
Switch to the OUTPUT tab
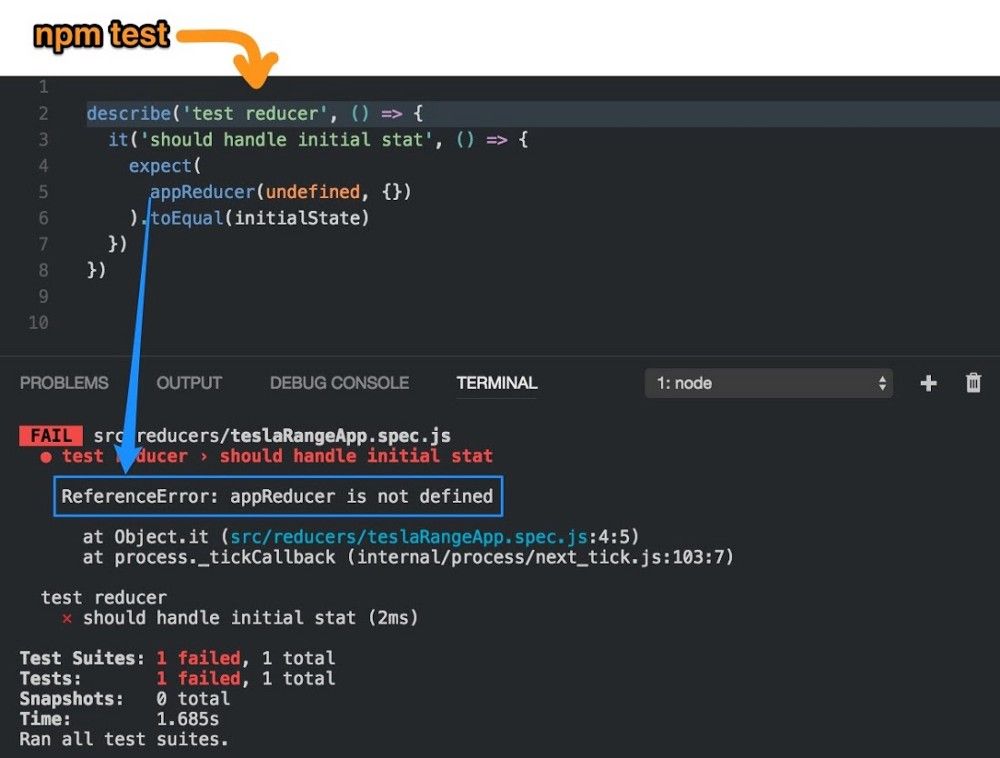[x=188, y=383]
